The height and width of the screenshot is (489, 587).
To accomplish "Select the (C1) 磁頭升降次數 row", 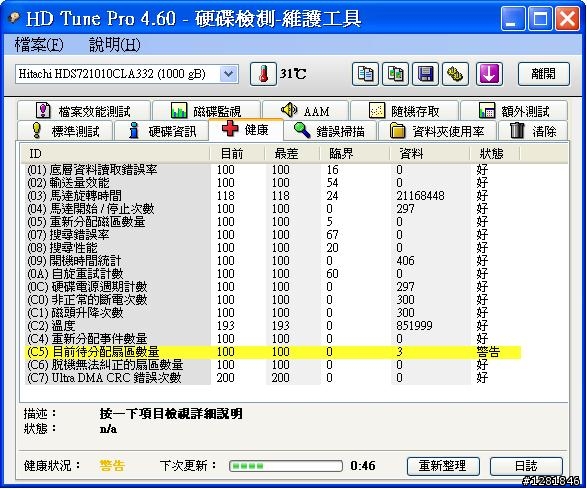I will point(273,313).
